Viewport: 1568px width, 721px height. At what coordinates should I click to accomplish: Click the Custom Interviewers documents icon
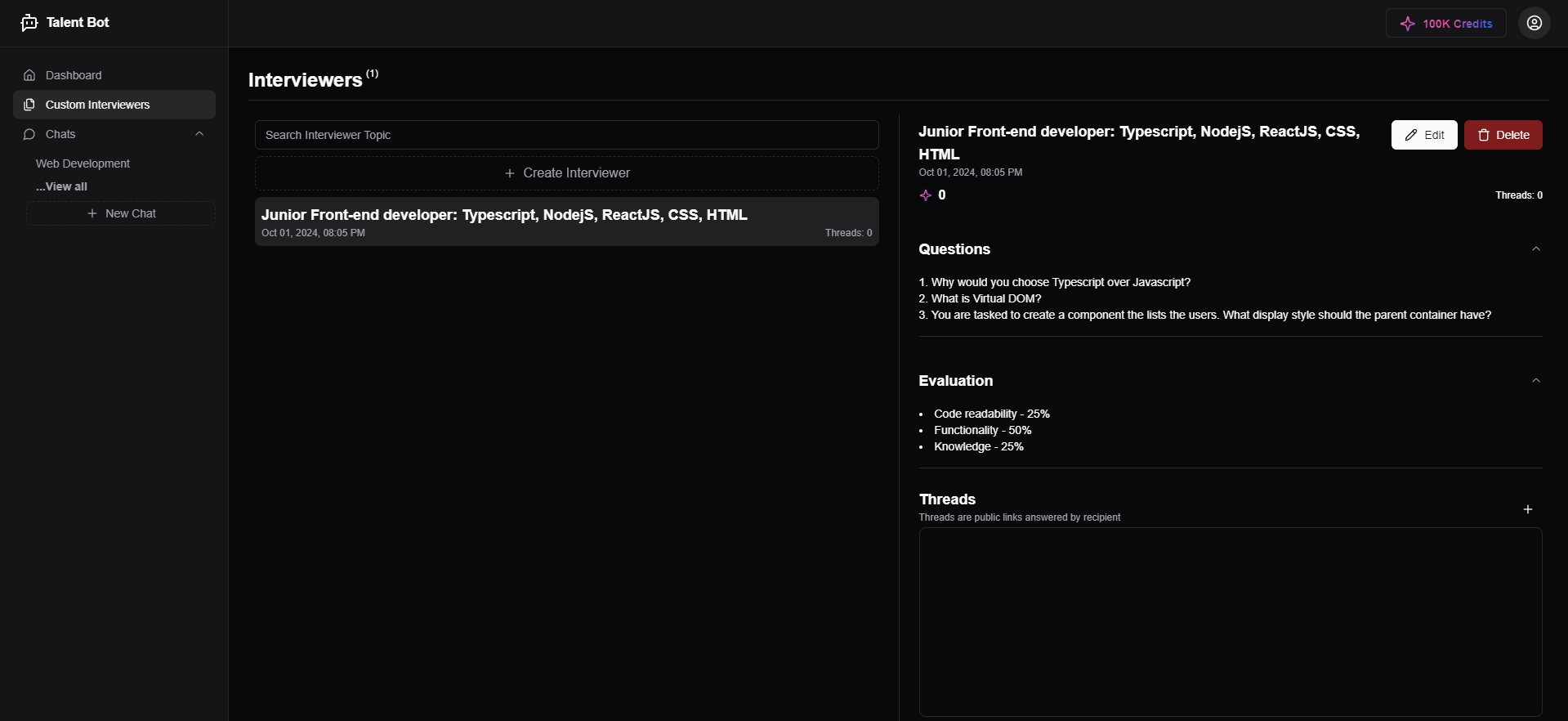tap(29, 105)
